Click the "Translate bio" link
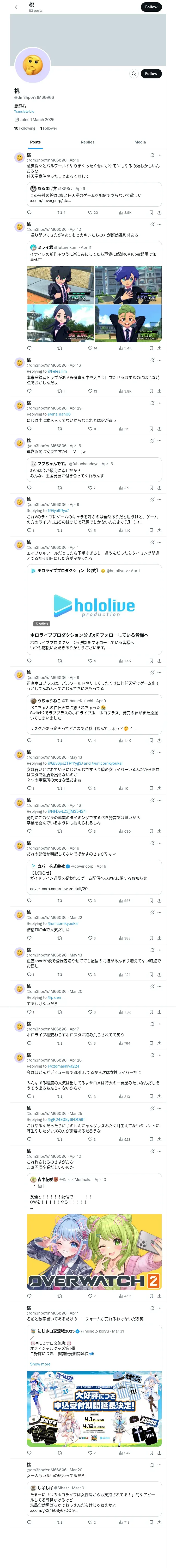Image resolution: width=176 pixels, height=1568 pixels. [24, 111]
